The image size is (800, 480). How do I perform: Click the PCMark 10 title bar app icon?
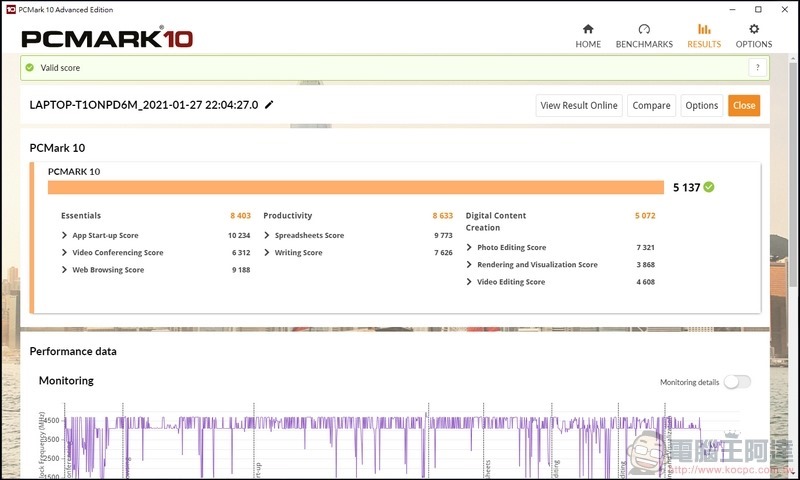click(x=11, y=9)
